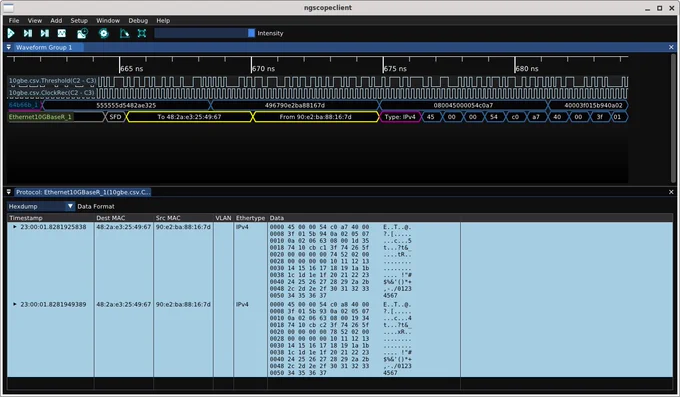Click the 64b66b_1 channel label
This screenshot has height=397, width=680.
23,105
